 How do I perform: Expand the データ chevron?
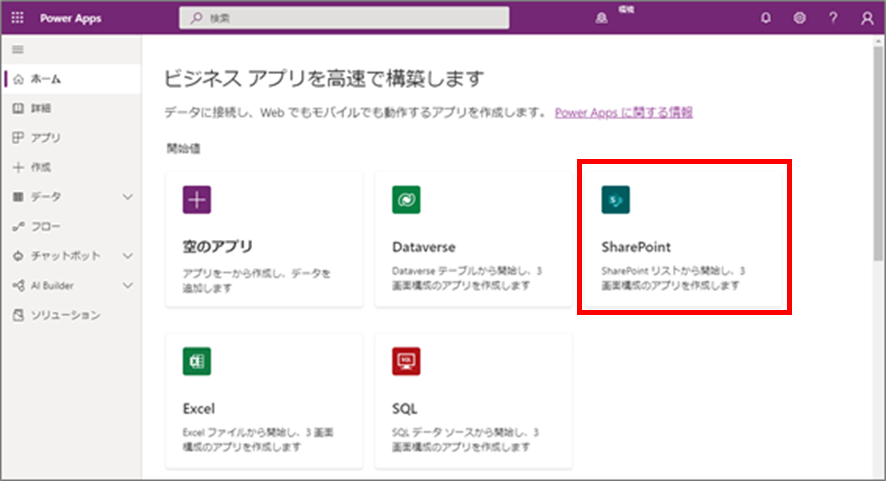(128, 197)
